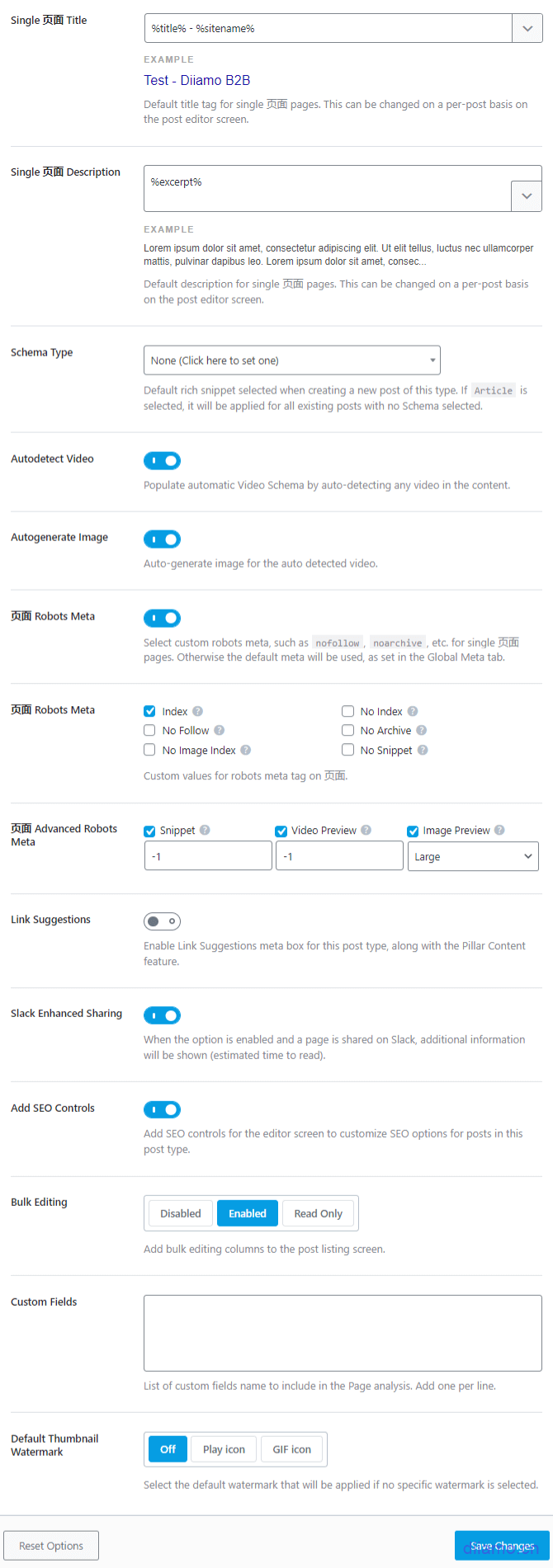Click help icon next to Index checkbox
This screenshot has height=1568, width=553.
coord(198,711)
